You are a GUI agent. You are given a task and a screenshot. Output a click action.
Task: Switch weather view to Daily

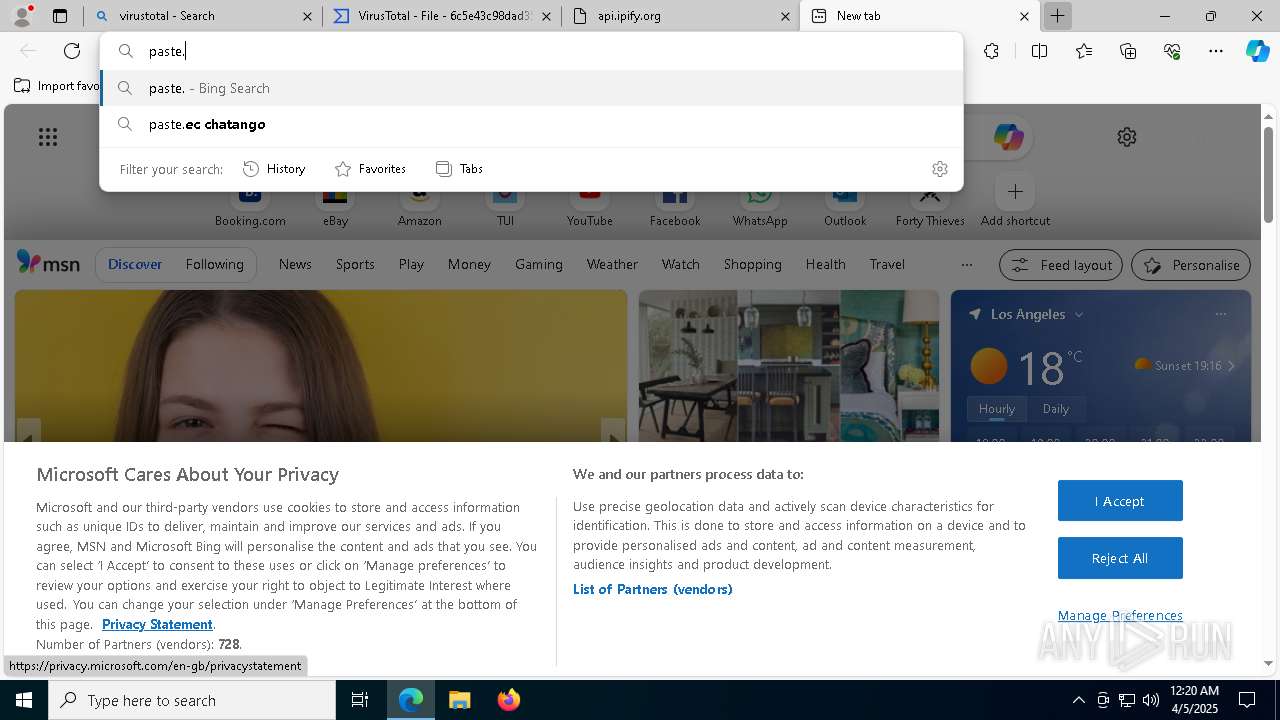click(x=1056, y=408)
